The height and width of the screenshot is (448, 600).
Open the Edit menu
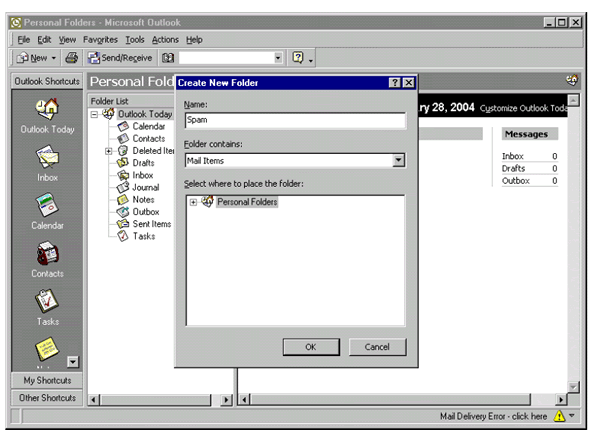tap(44, 40)
